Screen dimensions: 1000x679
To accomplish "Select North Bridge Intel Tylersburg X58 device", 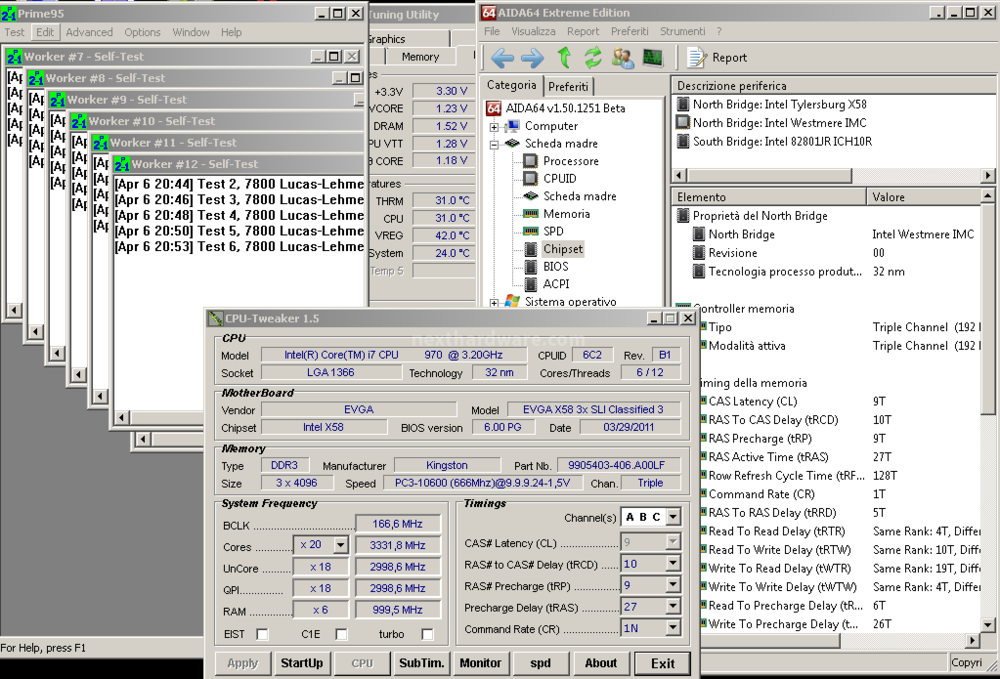I will pyautogui.click(x=779, y=104).
